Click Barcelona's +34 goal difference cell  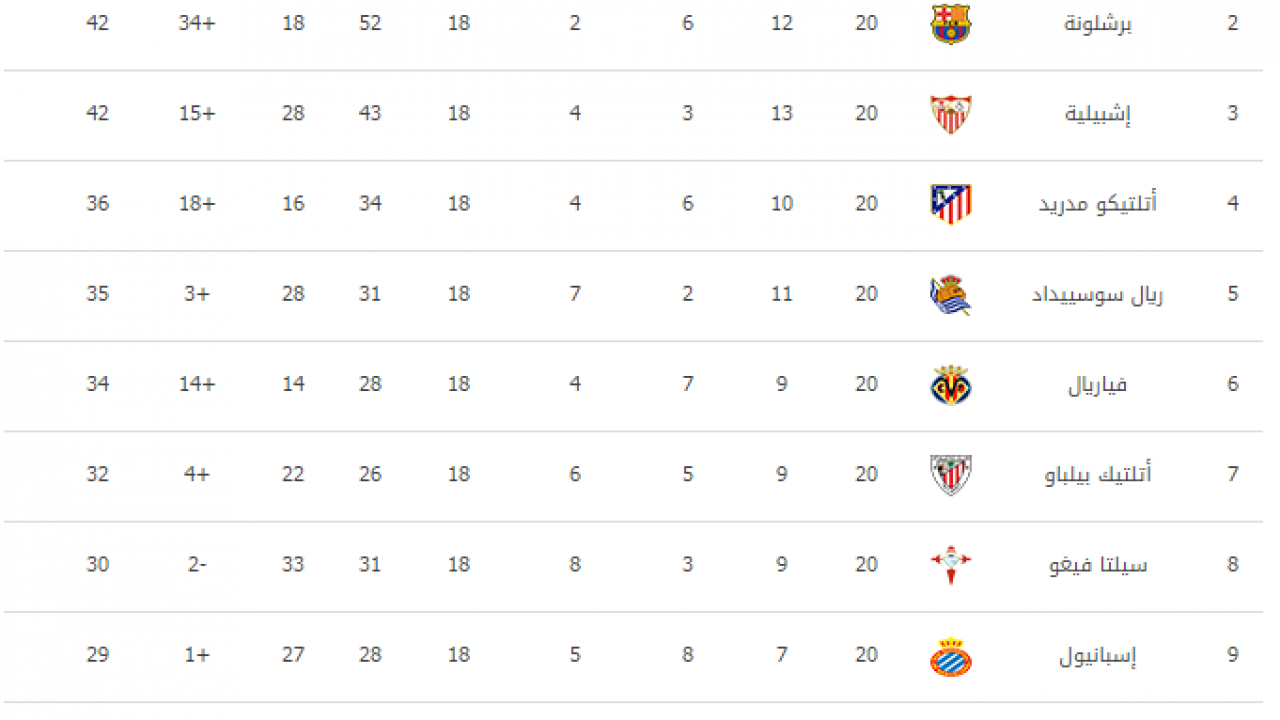point(197,23)
